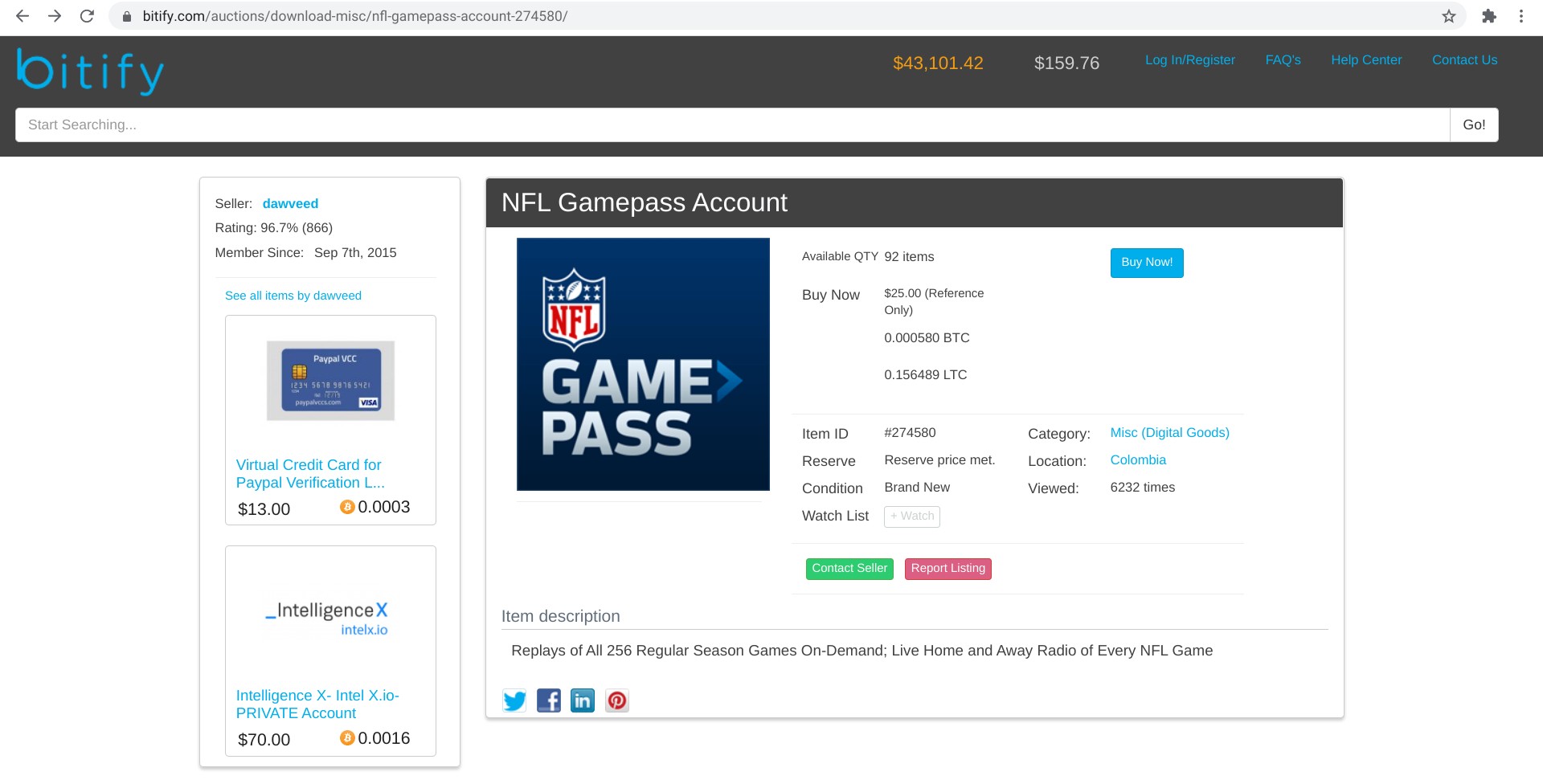Click the browser back arrow
1543x784 pixels.
[23, 16]
